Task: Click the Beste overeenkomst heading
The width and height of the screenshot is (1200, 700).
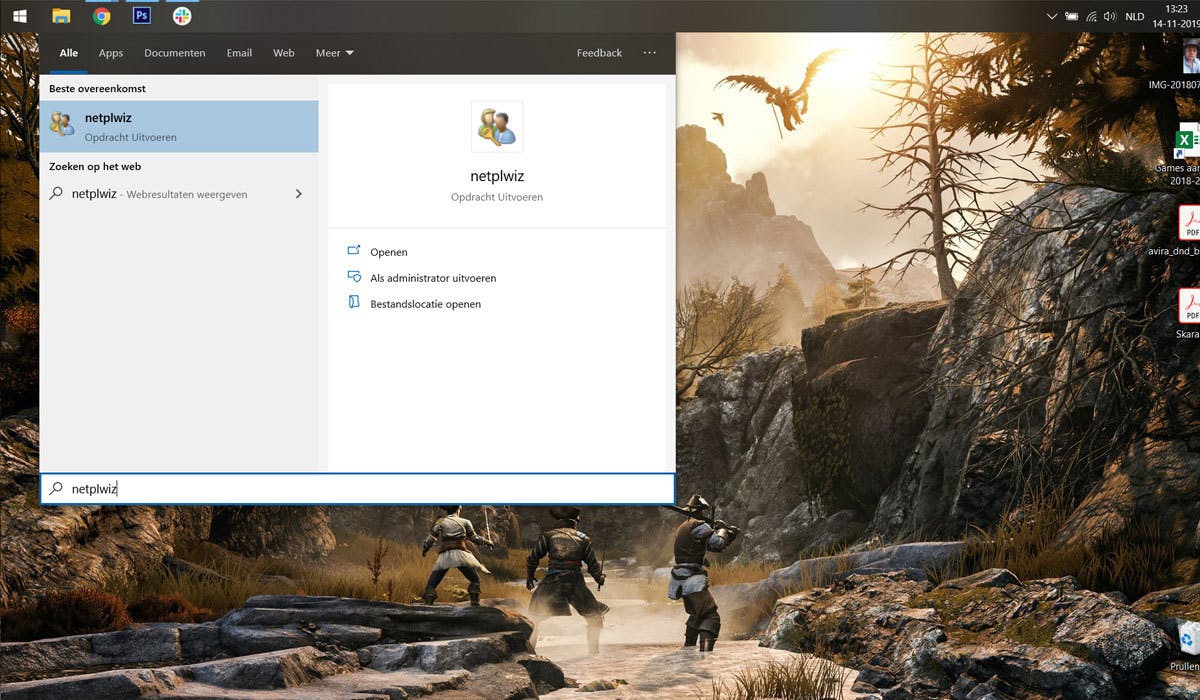Action: pos(97,89)
